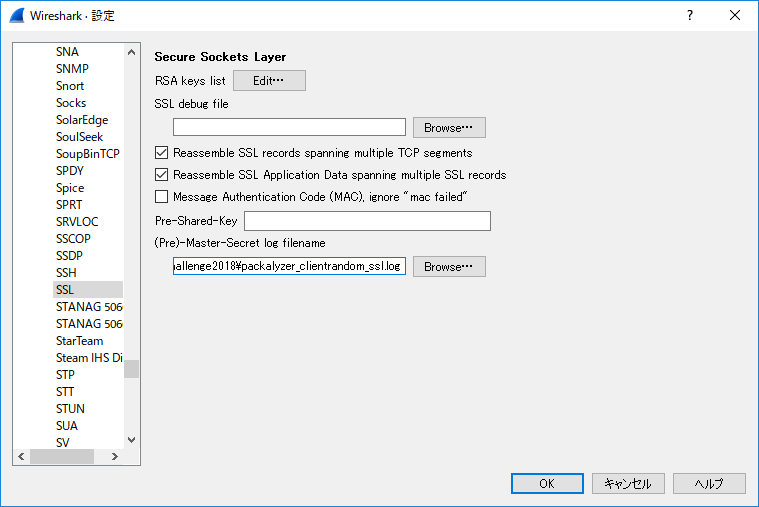This screenshot has width=759, height=507.
Task: Select the first STANAG 506 entry
Action: click(x=89, y=307)
